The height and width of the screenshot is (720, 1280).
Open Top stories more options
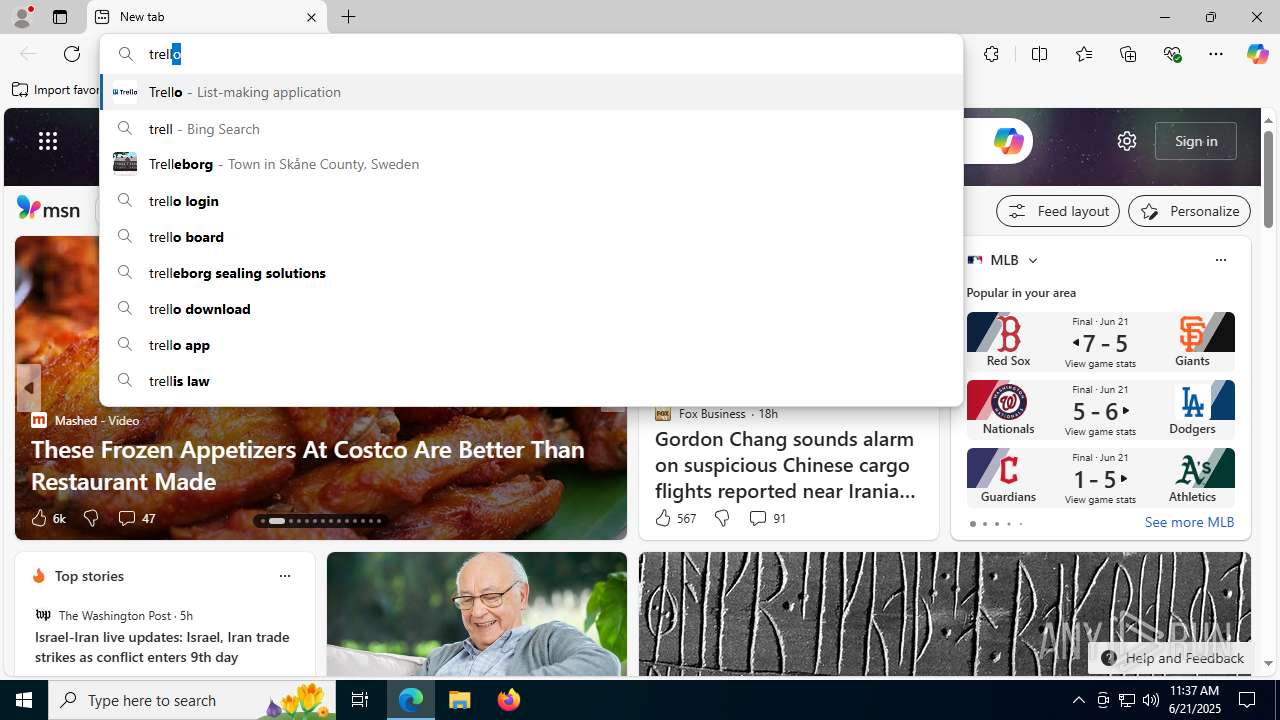pos(285,576)
